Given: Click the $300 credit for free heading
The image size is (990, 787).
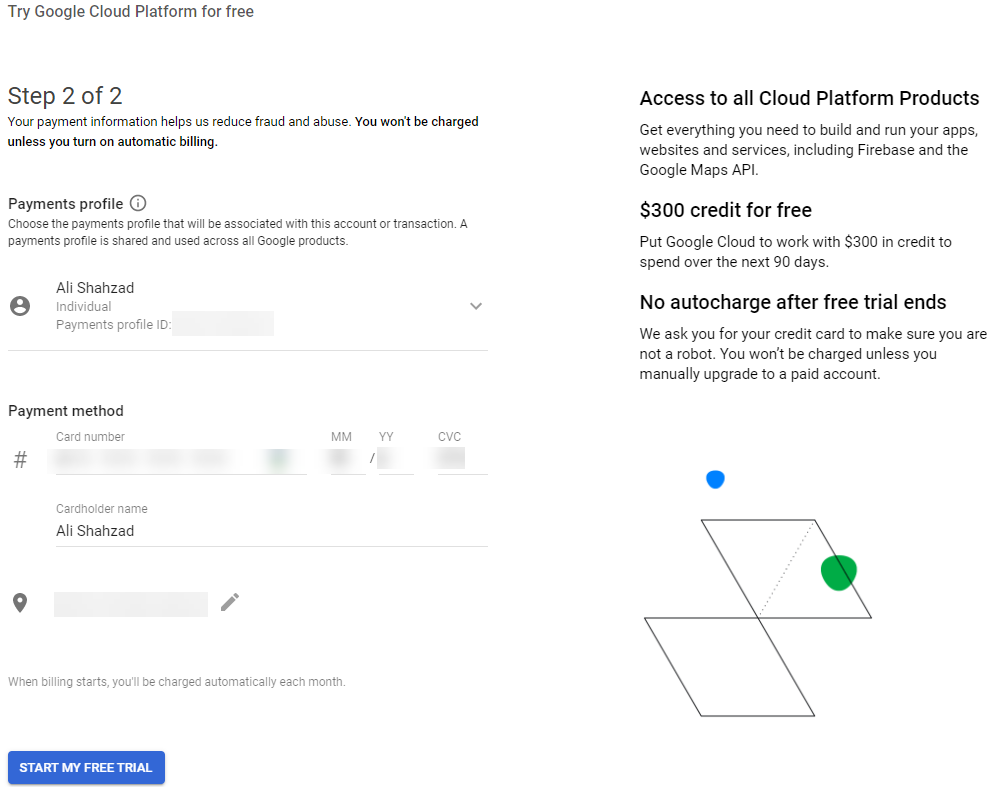Looking at the screenshot, I should 725,210.
